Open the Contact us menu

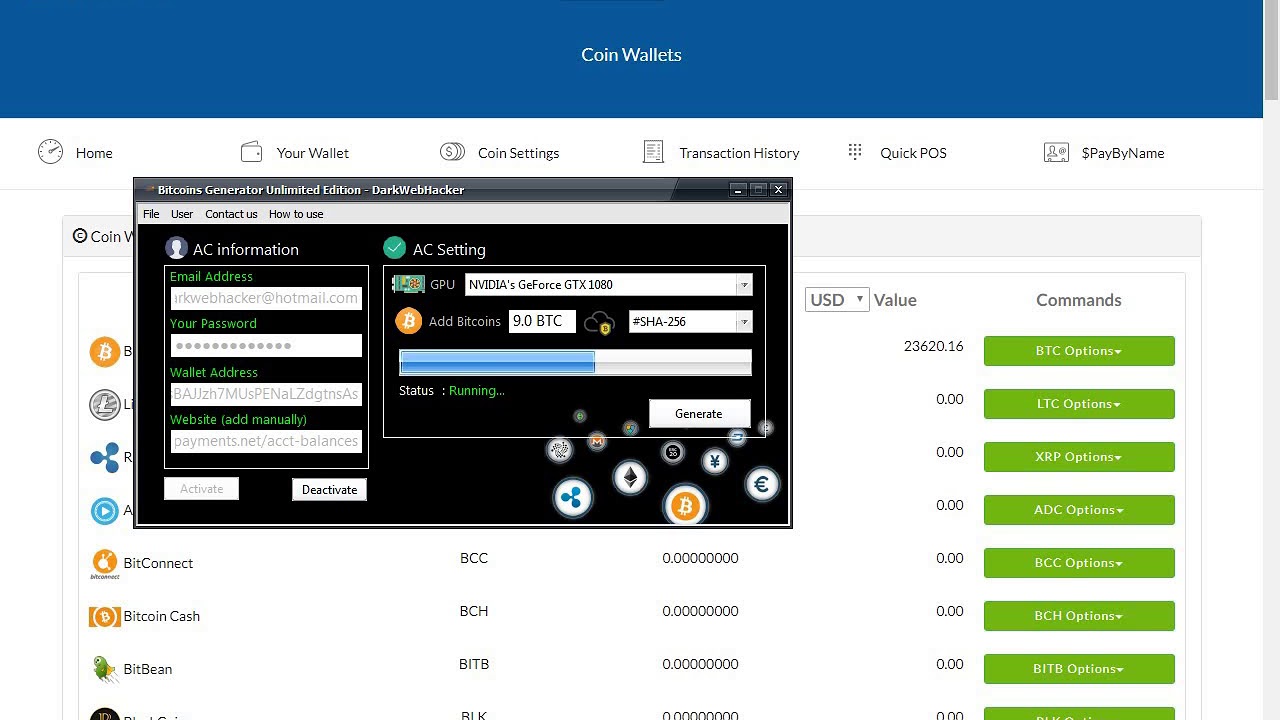pos(231,214)
